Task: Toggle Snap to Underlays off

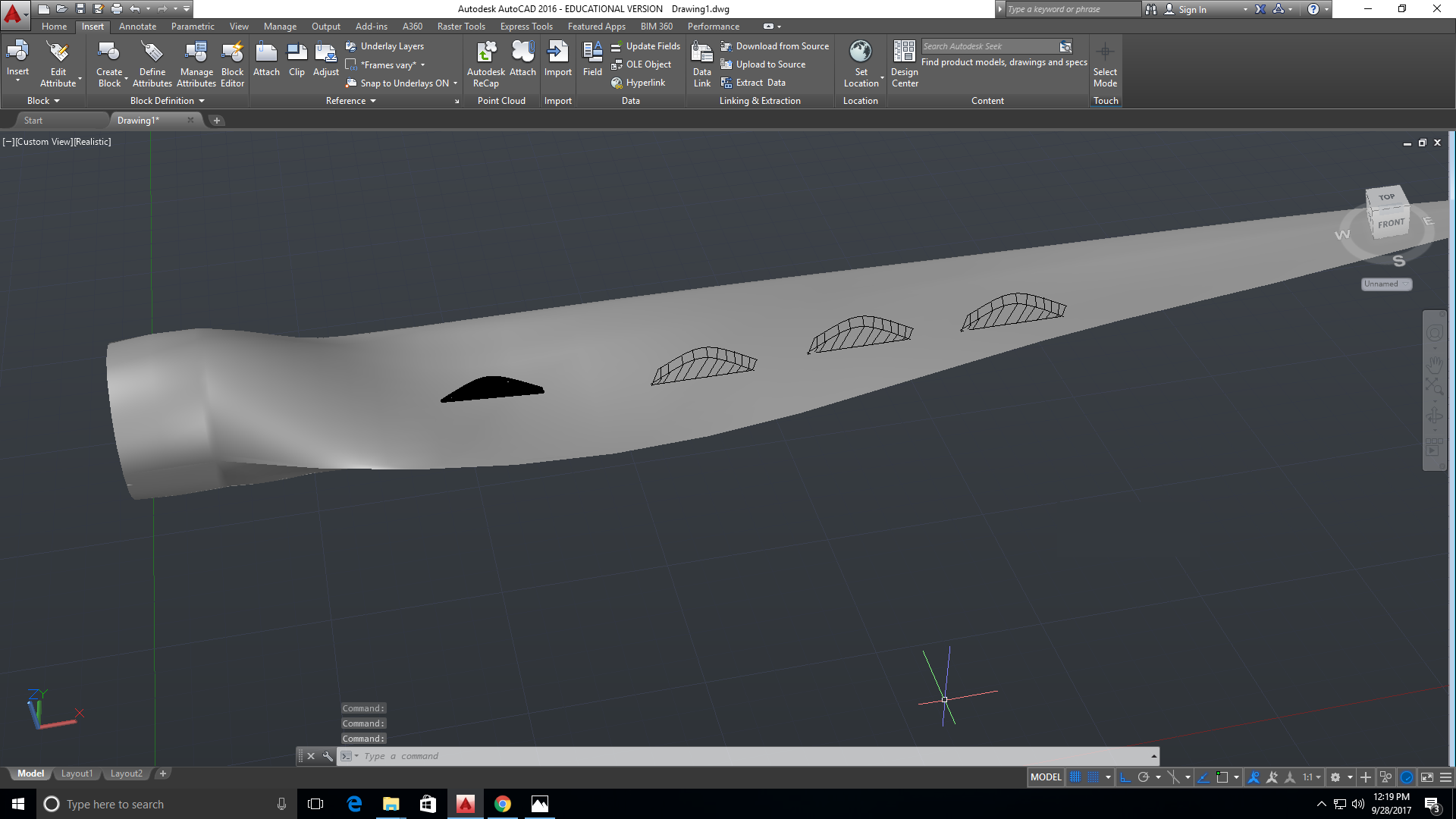Action: coord(400,83)
